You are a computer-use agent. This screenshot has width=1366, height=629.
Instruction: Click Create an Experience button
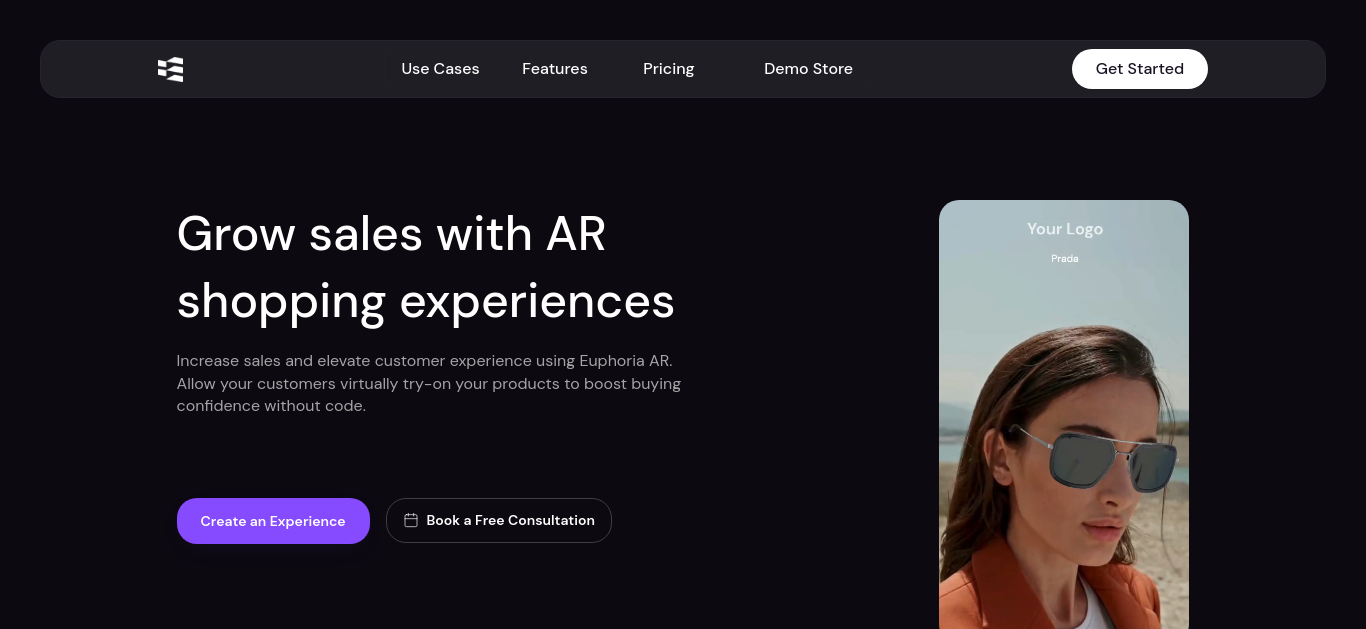tap(273, 521)
